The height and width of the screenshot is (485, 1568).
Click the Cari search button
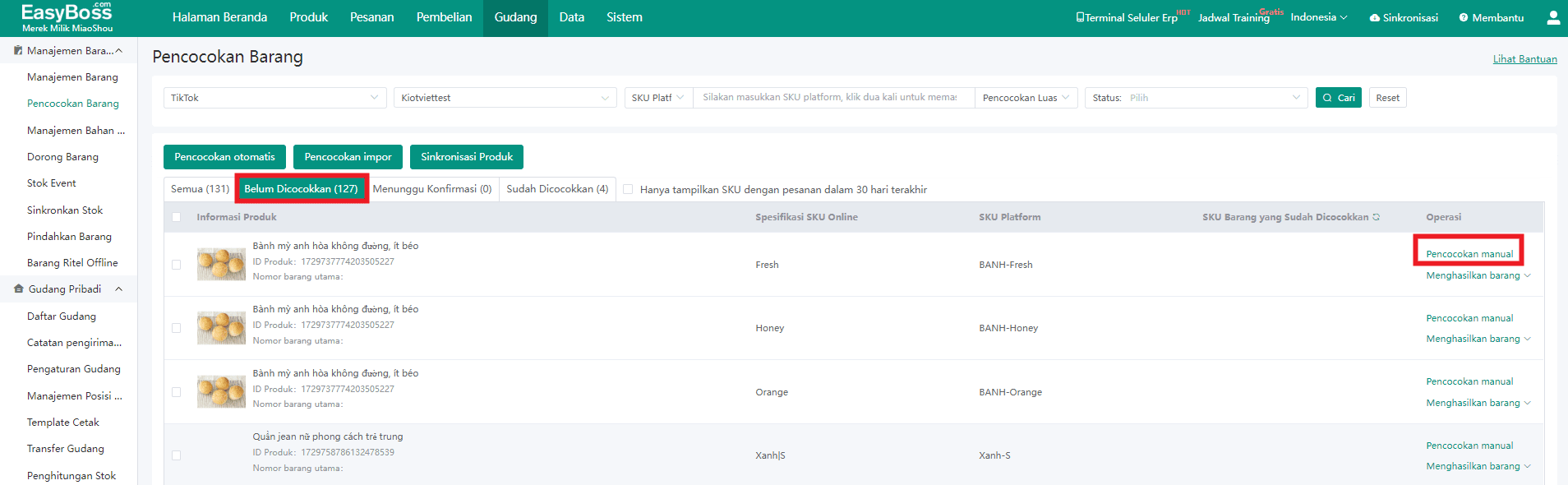pyautogui.click(x=1339, y=98)
